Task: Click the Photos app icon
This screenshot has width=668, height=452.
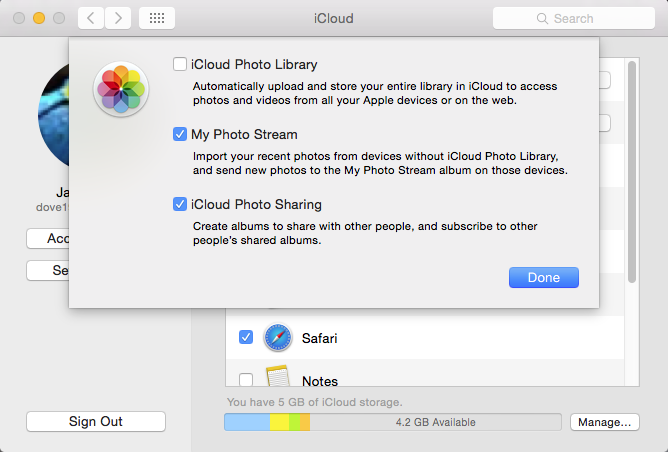Action: (121, 89)
